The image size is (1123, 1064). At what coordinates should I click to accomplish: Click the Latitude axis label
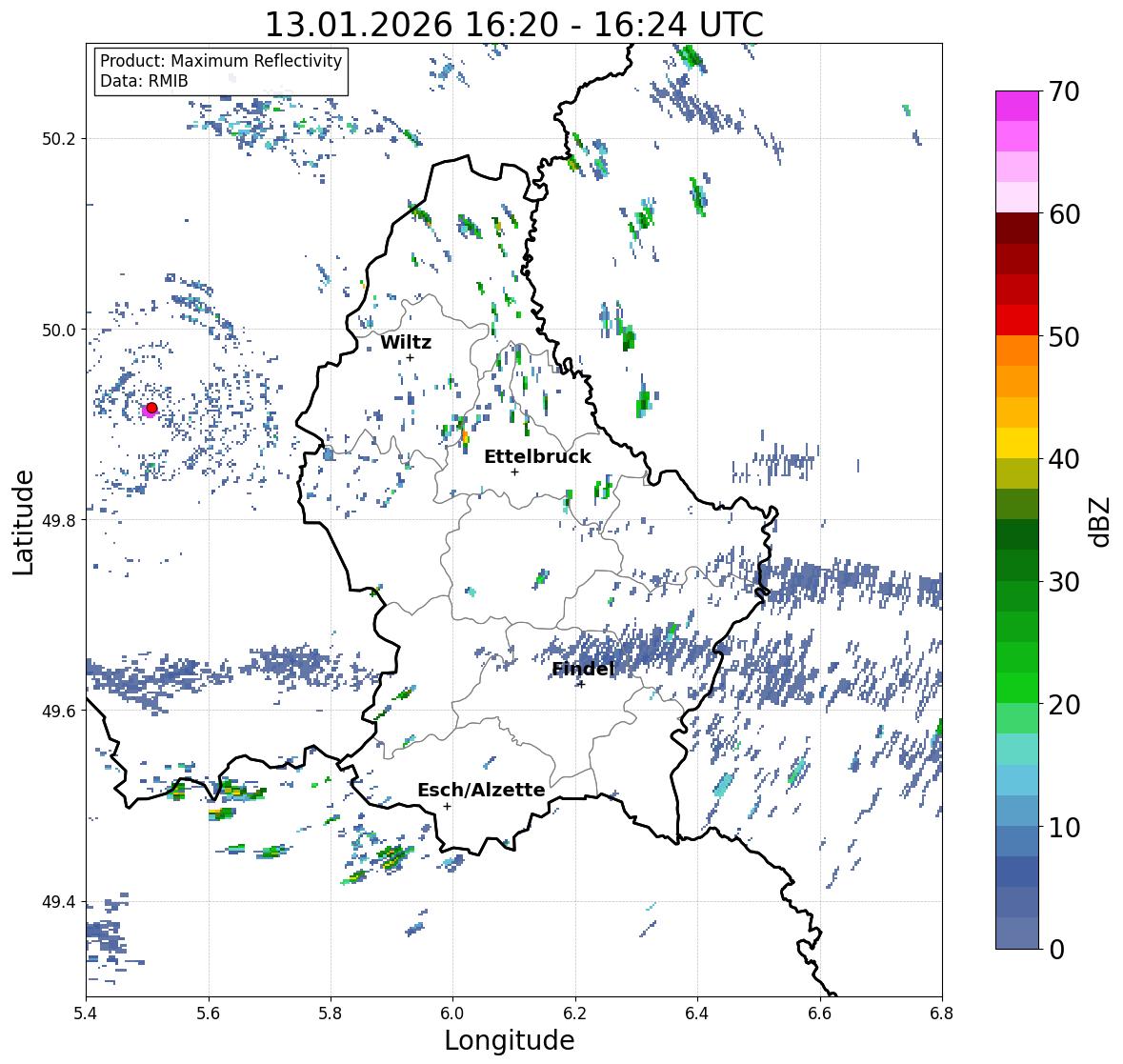click(x=23, y=522)
